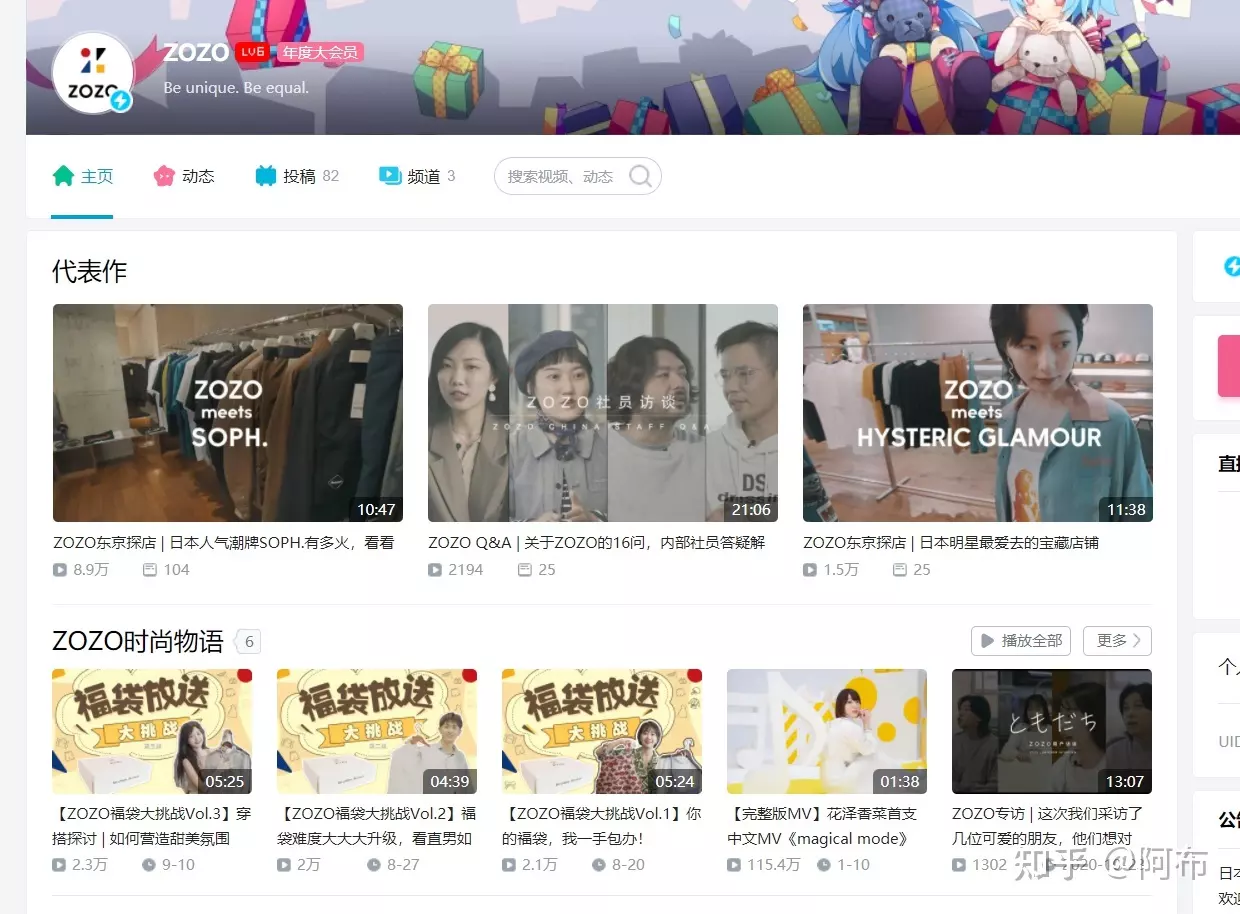Click the home icon beside 主页

point(64,176)
